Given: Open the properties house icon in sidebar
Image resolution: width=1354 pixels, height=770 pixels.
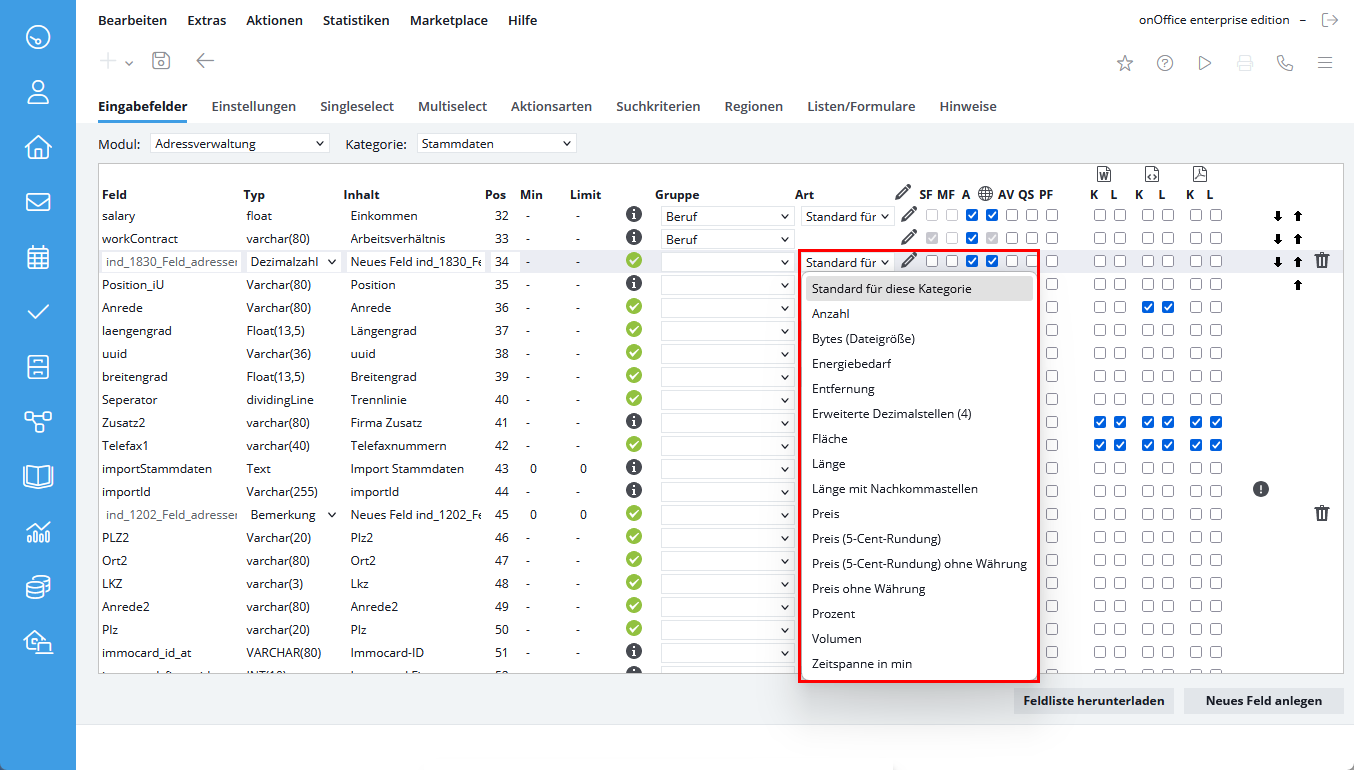Looking at the screenshot, I should point(38,148).
